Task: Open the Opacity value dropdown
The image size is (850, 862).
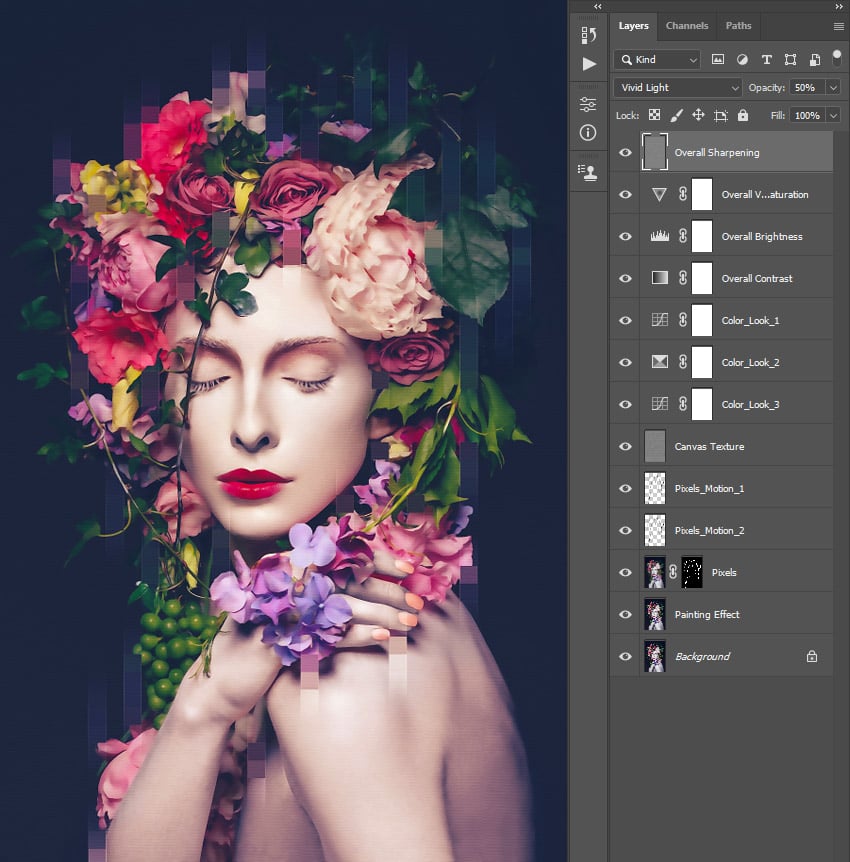Action: 833,87
